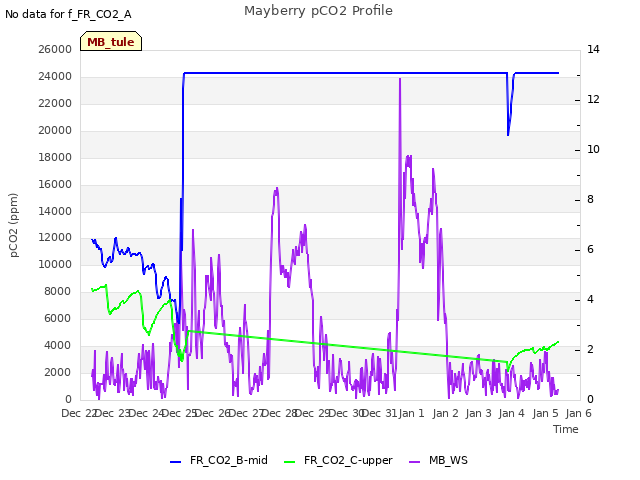The height and width of the screenshot is (480, 640).
Task: Click the 24000 y-axis tick label
Action: [55, 76]
